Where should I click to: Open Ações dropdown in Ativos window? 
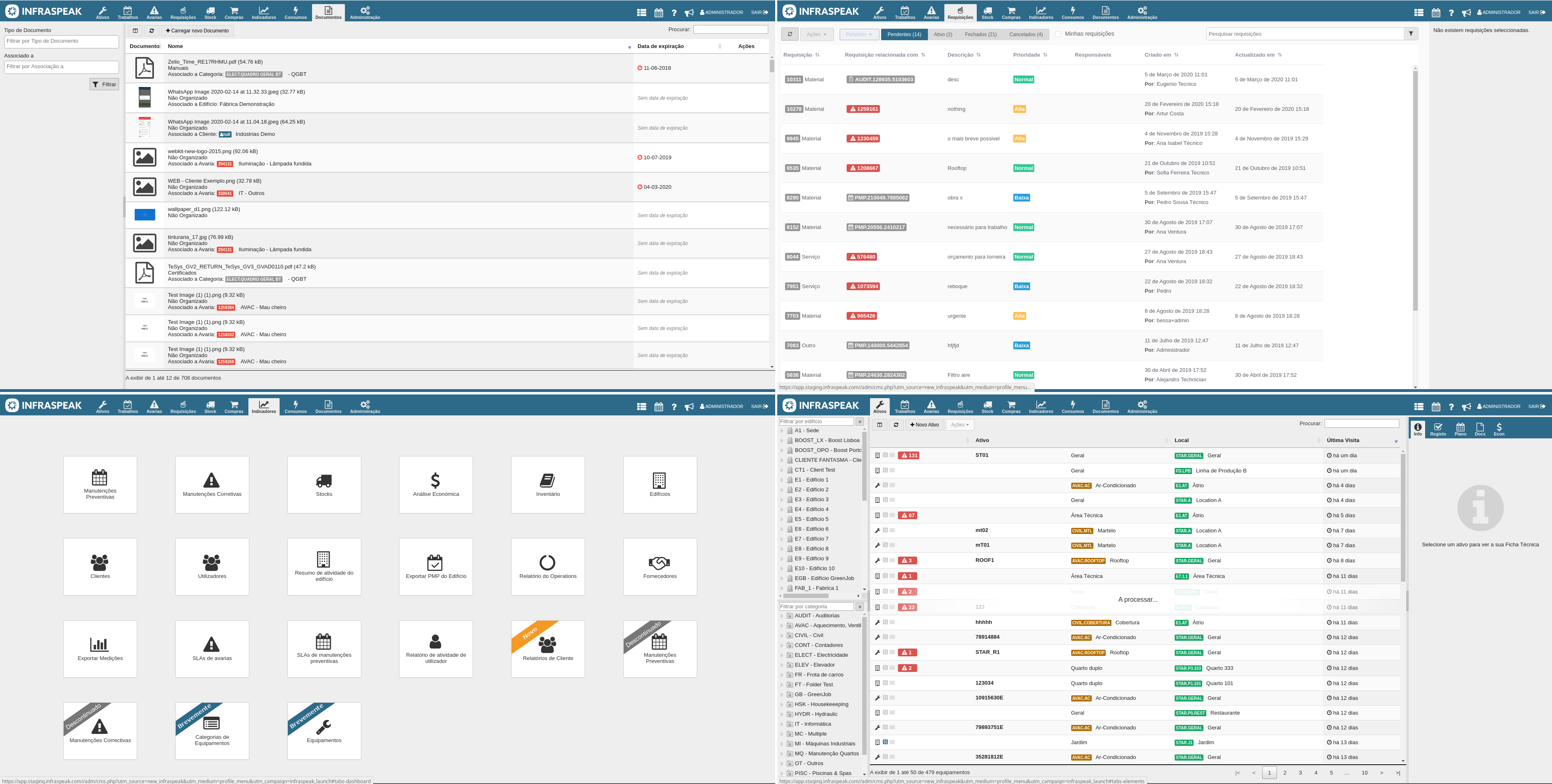coord(960,425)
